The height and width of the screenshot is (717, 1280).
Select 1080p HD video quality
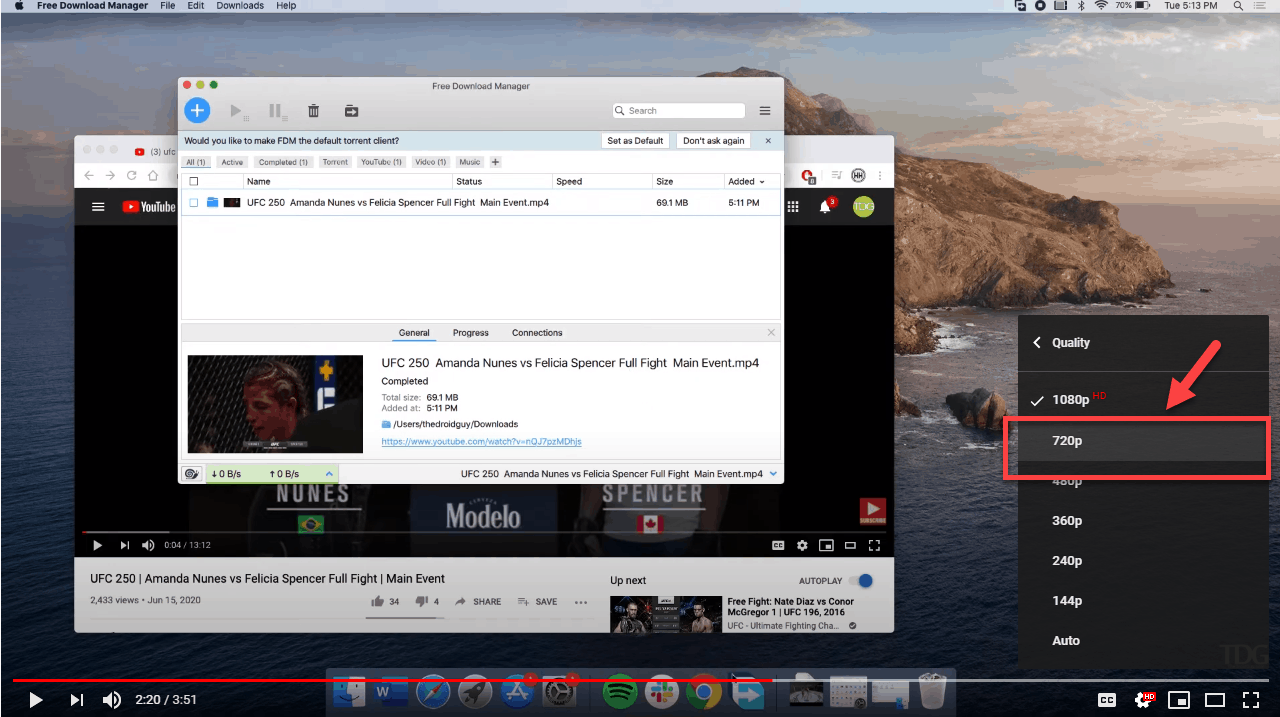[x=1143, y=399]
